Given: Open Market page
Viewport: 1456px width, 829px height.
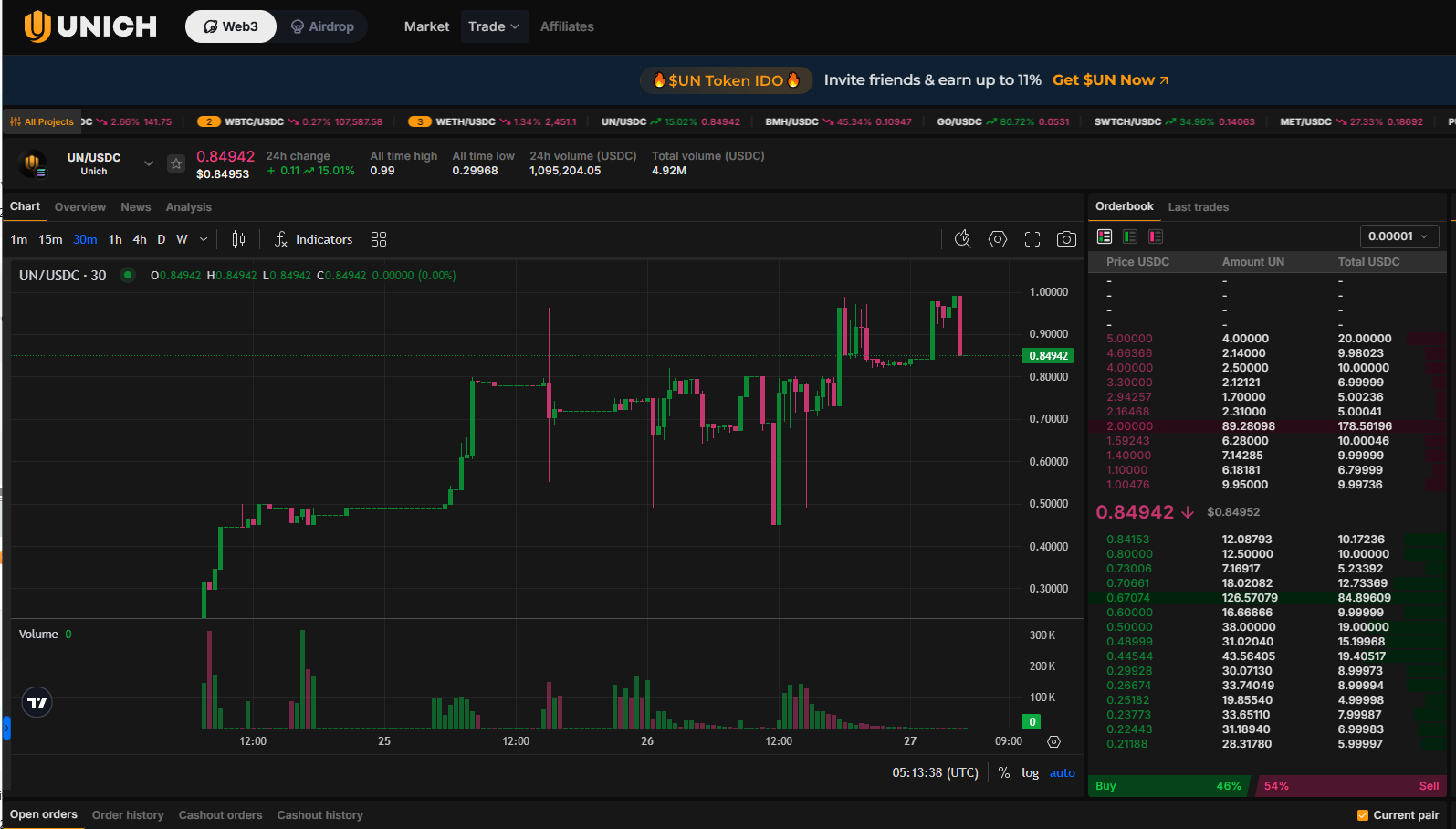Looking at the screenshot, I should (x=426, y=26).
